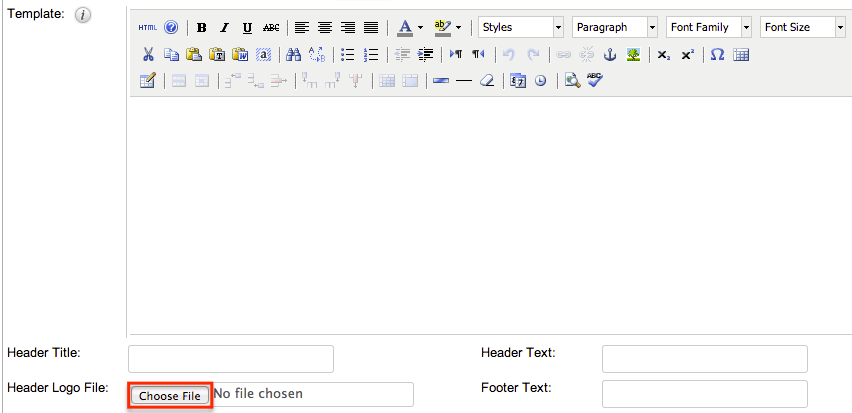Copy the selection icon
The image size is (852, 413).
pos(171,54)
